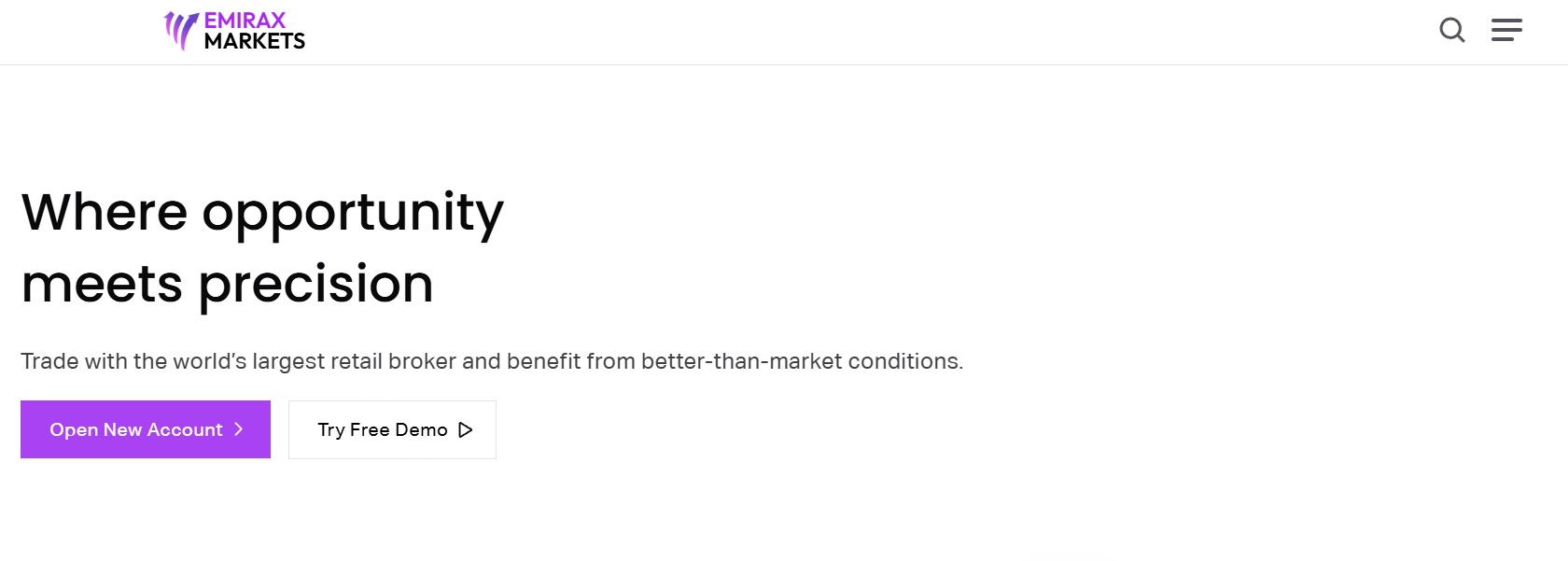Expand the navigation via the hamburger icon
1568x561 pixels.
1507,31
